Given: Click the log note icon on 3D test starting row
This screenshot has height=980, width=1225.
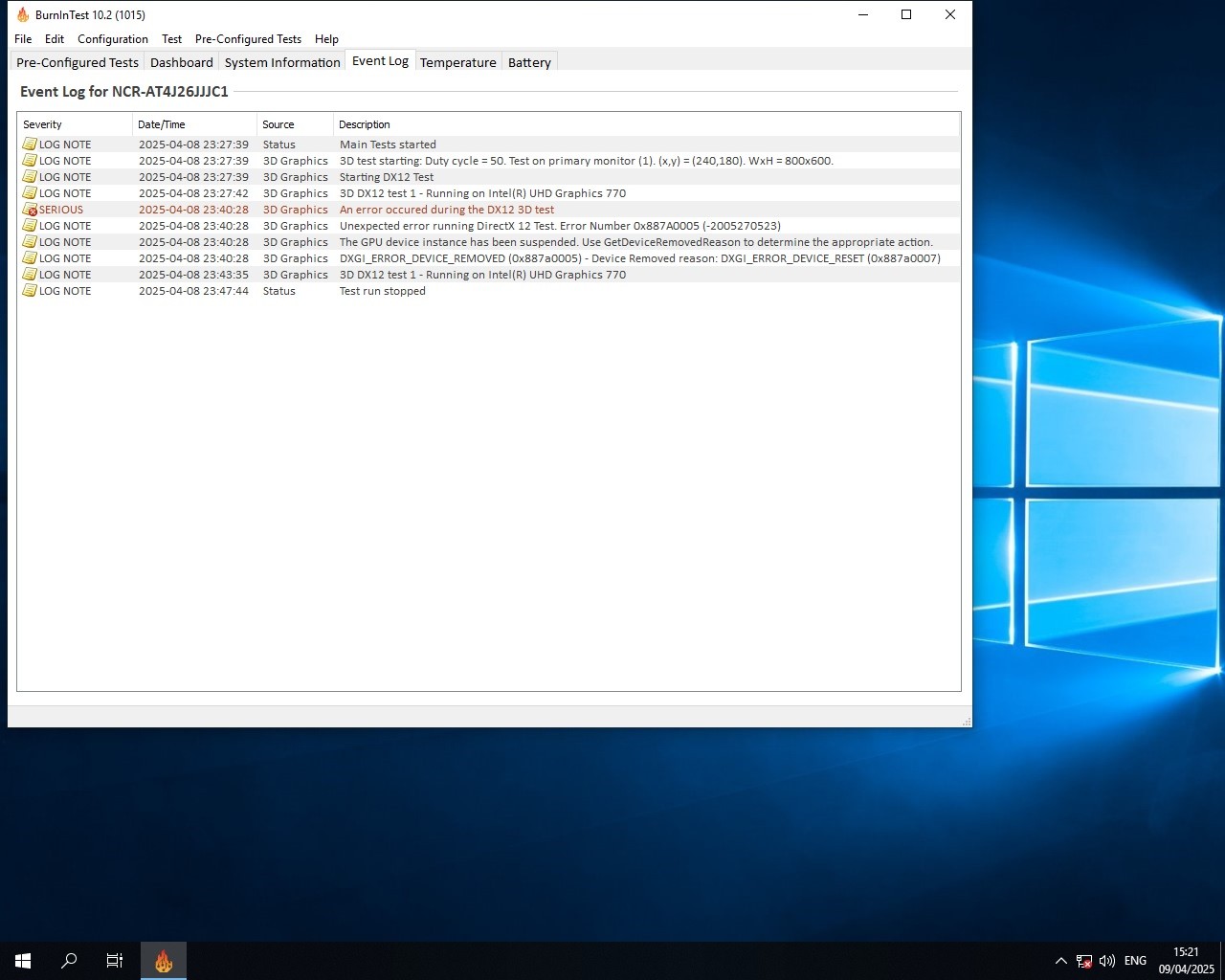Looking at the screenshot, I should [30, 161].
